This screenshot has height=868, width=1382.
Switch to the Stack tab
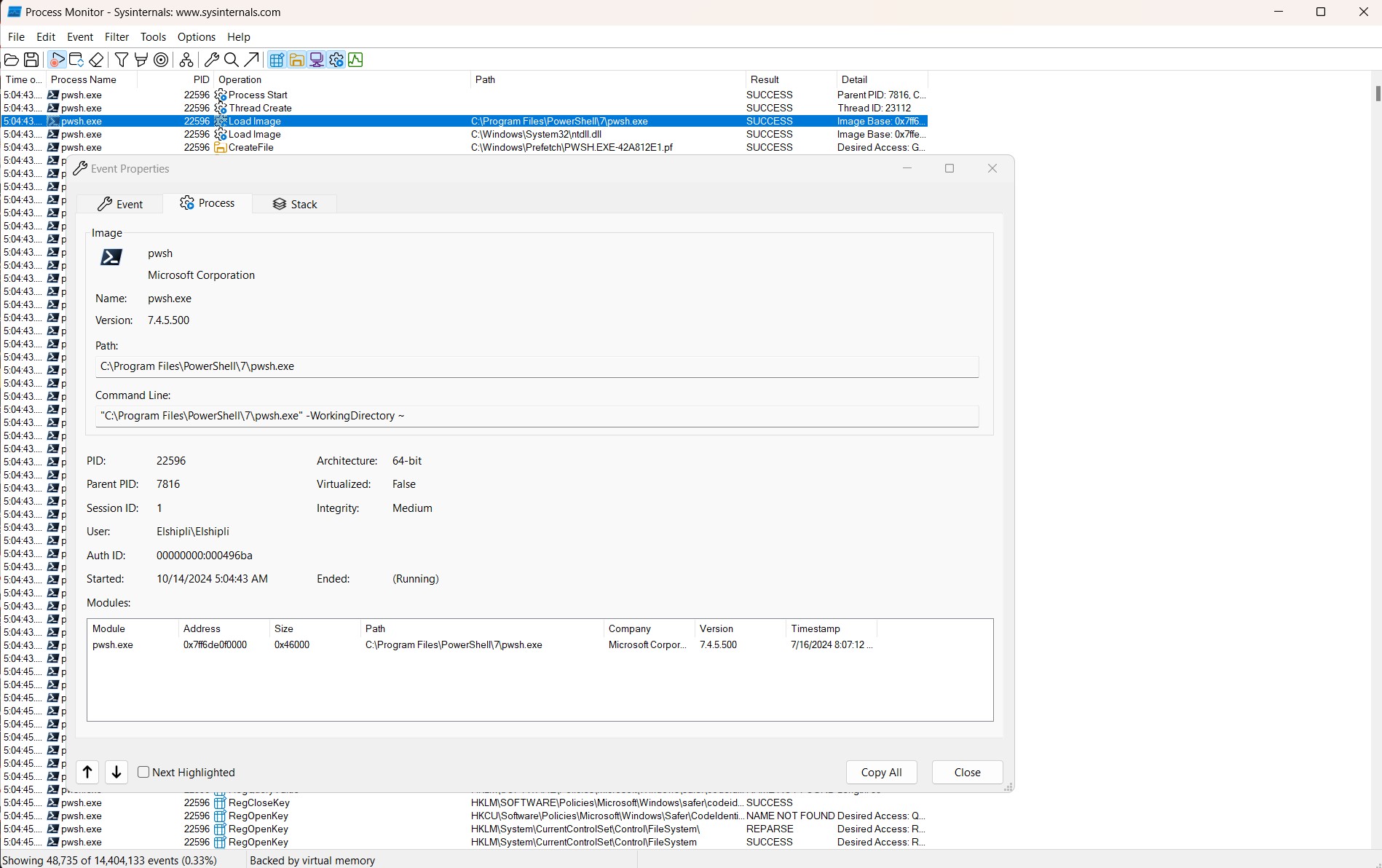[x=295, y=204]
